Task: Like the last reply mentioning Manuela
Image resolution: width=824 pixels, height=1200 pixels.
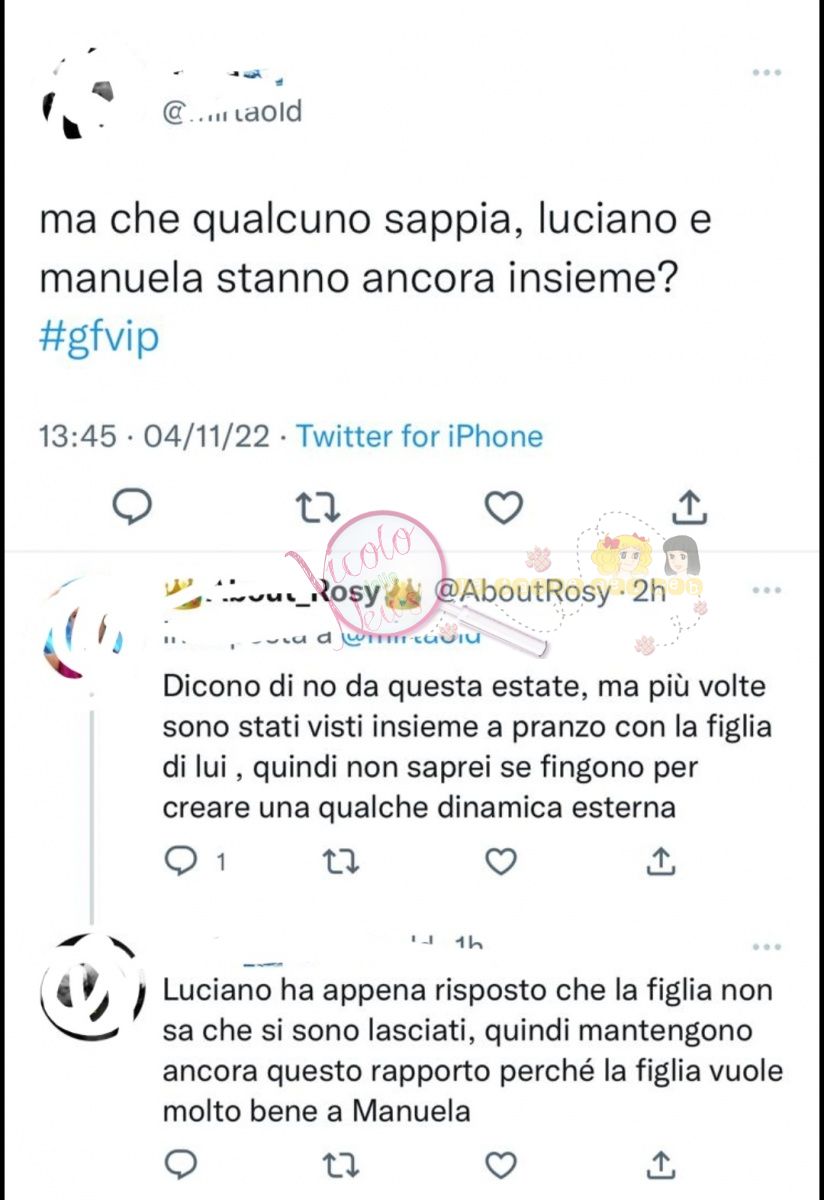Action: click(500, 1164)
